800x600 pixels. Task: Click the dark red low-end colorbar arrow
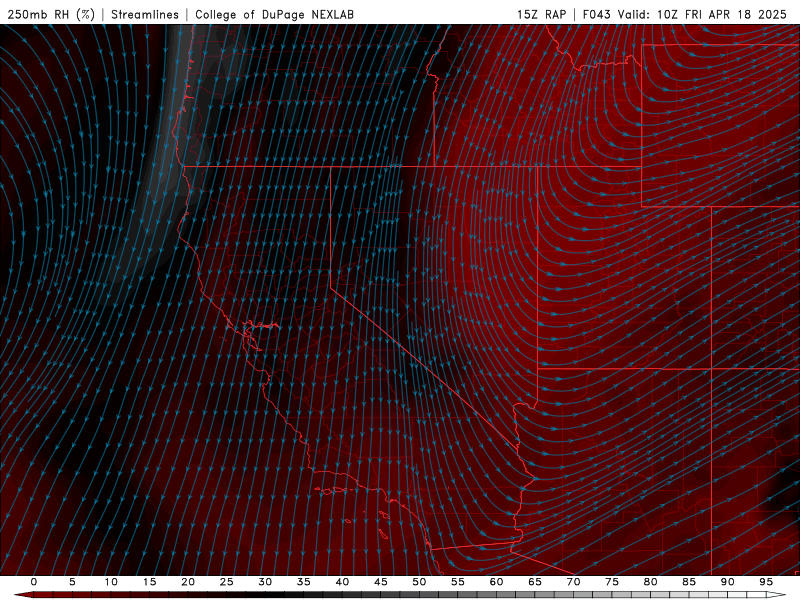(24, 595)
